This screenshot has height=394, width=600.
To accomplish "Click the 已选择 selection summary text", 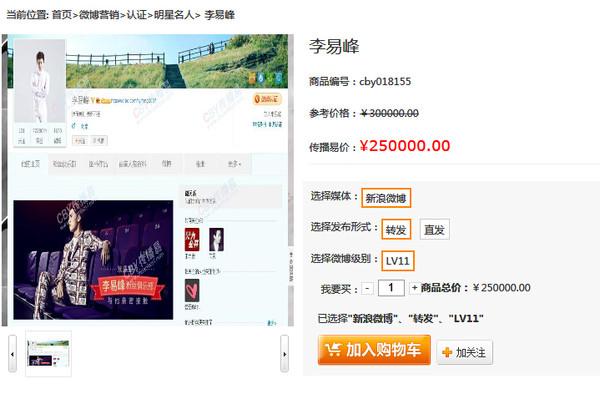I will [x=400, y=318].
